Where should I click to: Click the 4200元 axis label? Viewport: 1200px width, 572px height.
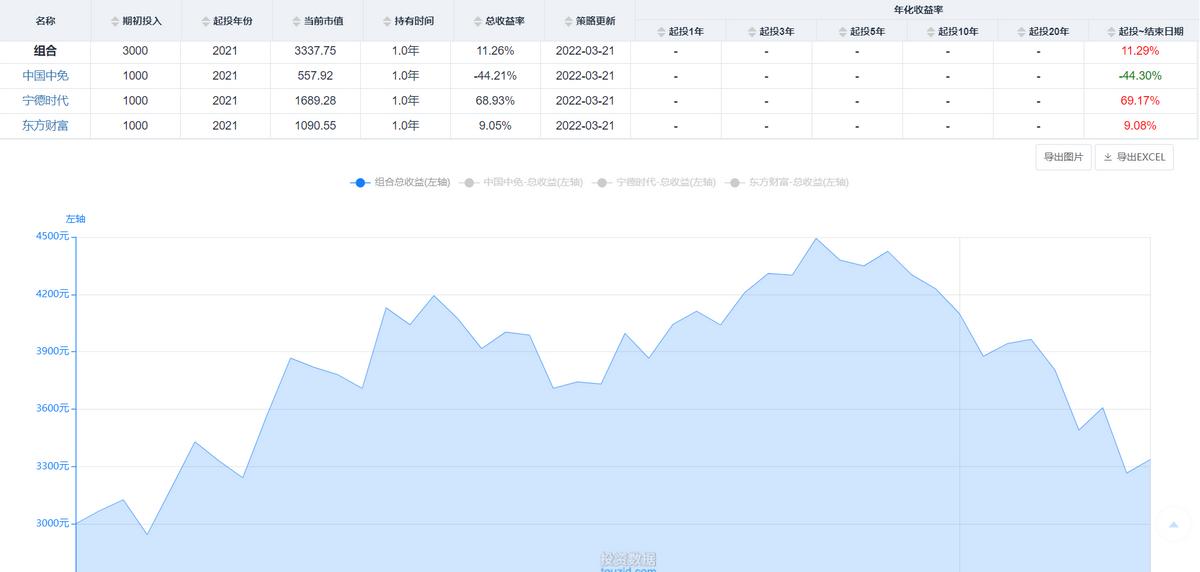coord(50,294)
